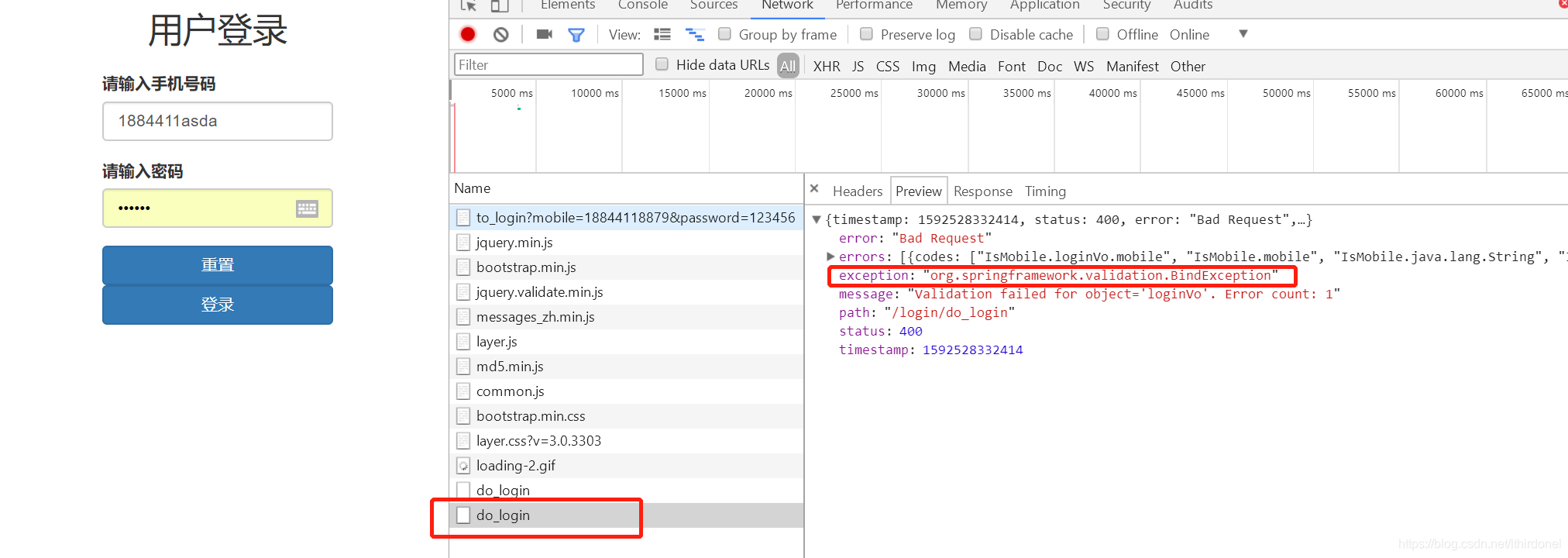The width and height of the screenshot is (1568, 558).
Task: Select the md5.min.js request
Action: [626, 367]
